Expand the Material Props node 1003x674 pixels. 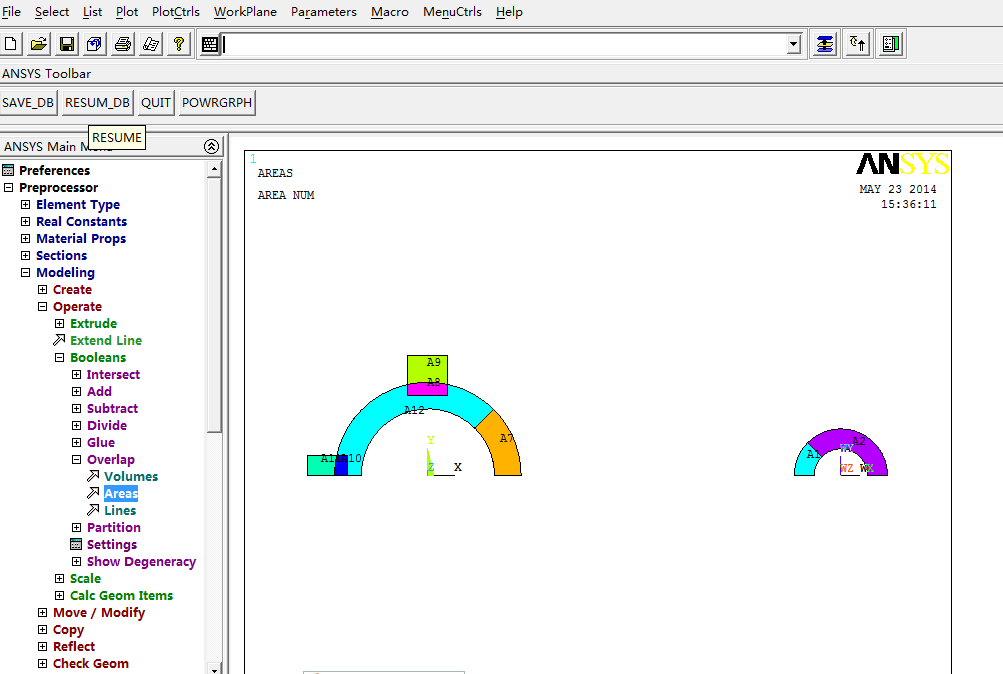(26, 239)
